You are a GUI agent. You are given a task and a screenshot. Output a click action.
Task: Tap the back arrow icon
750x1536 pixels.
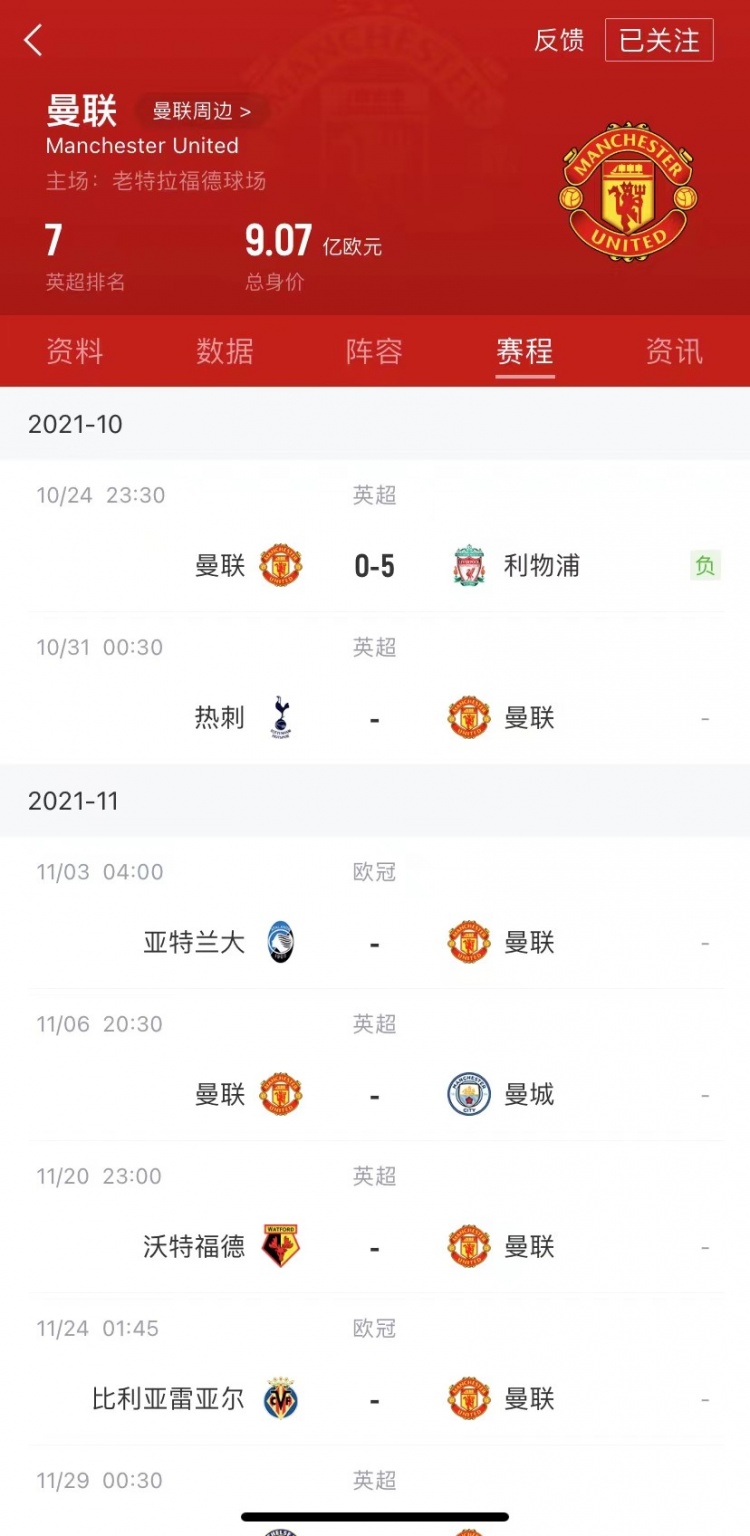tap(34, 41)
